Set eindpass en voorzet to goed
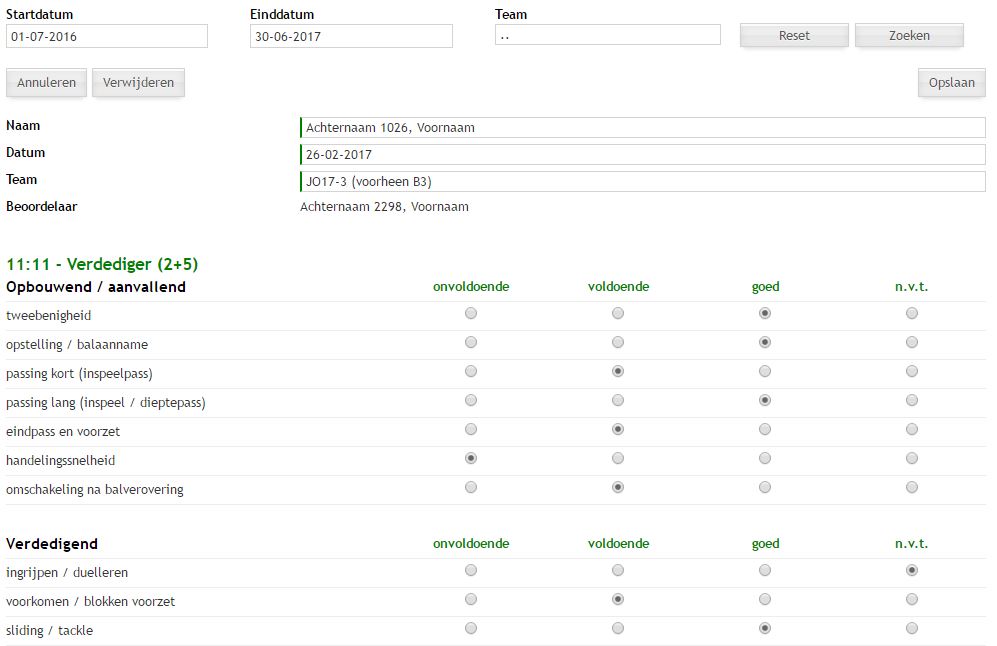This screenshot has height=646, width=997. pos(765,430)
